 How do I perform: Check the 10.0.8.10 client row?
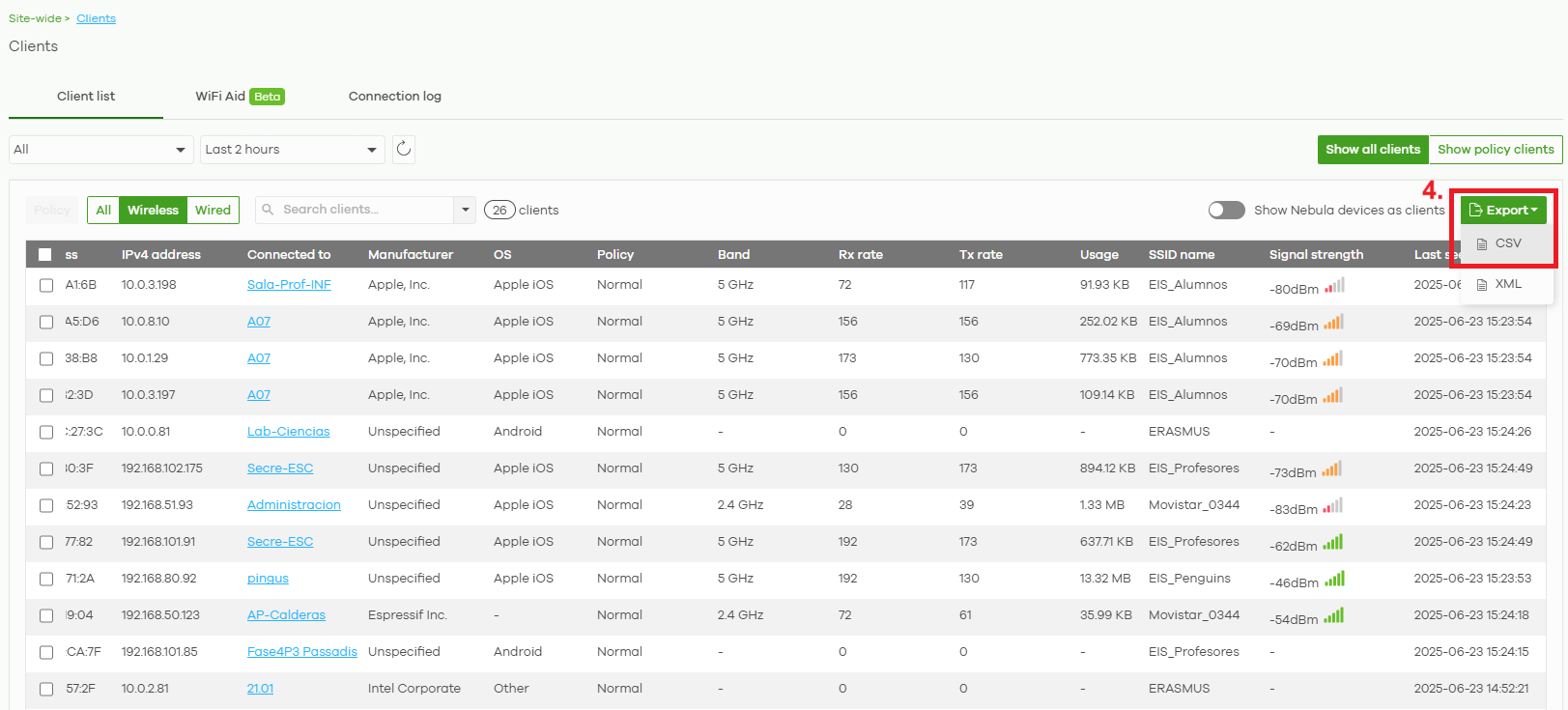46,323
